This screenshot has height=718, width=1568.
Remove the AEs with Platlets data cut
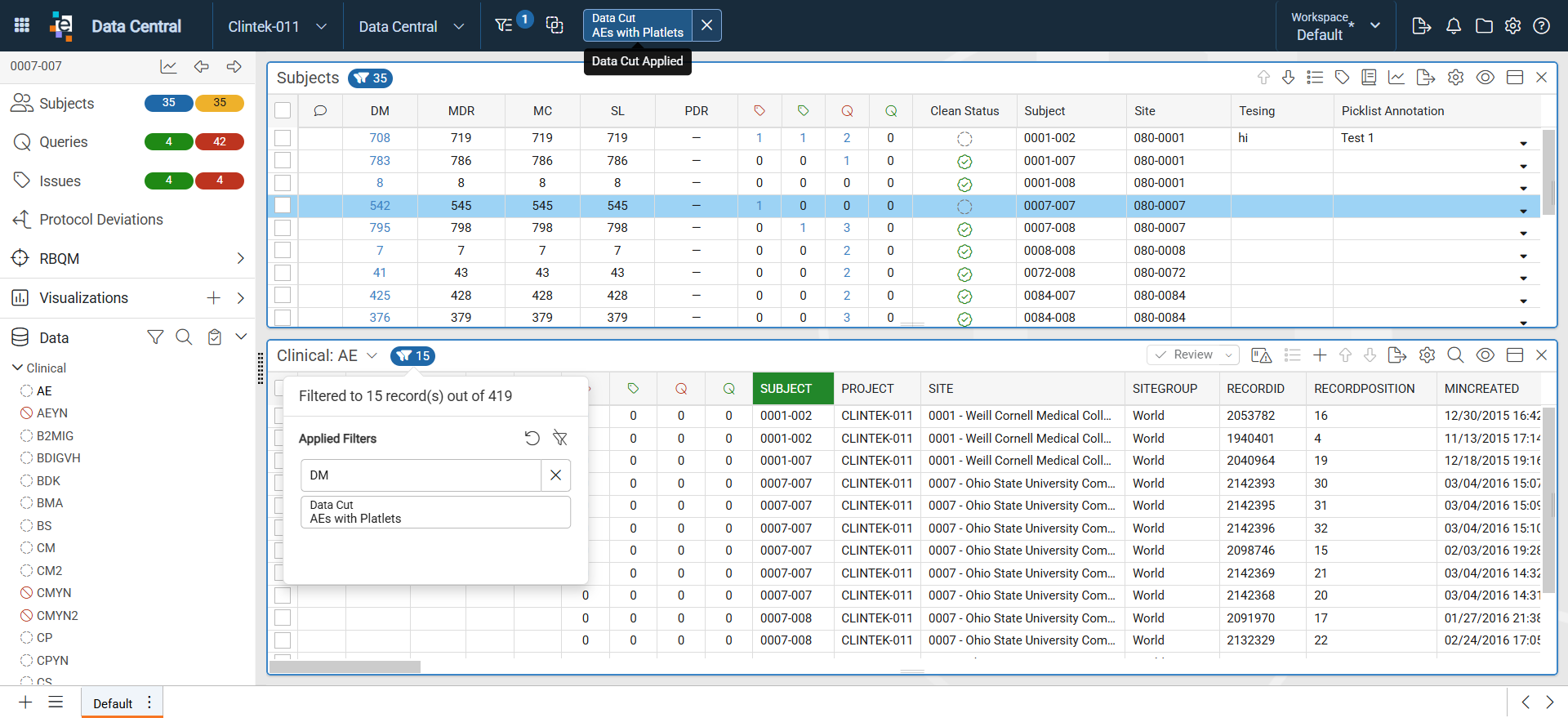point(706,25)
